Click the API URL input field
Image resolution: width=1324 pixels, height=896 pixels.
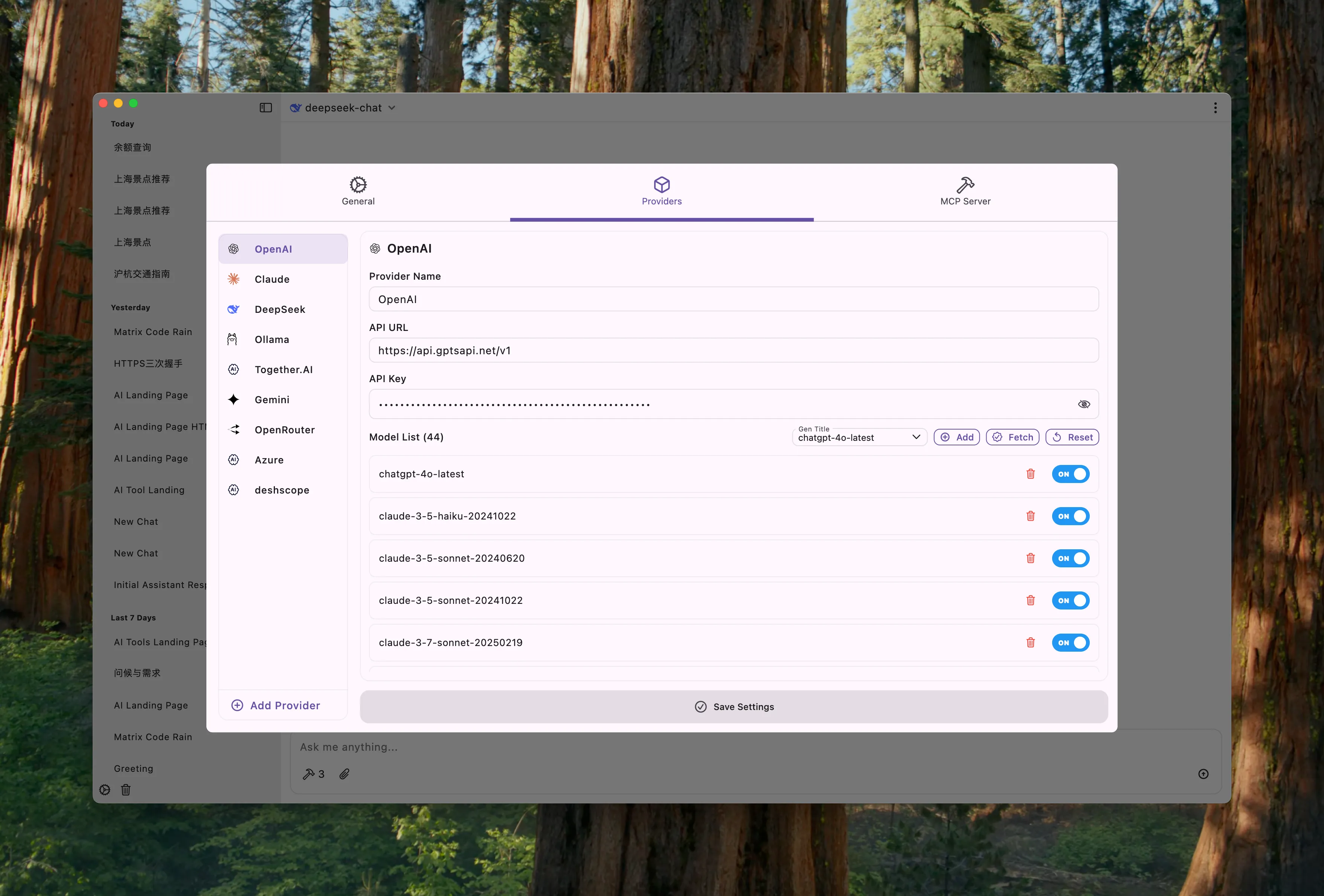pos(733,350)
